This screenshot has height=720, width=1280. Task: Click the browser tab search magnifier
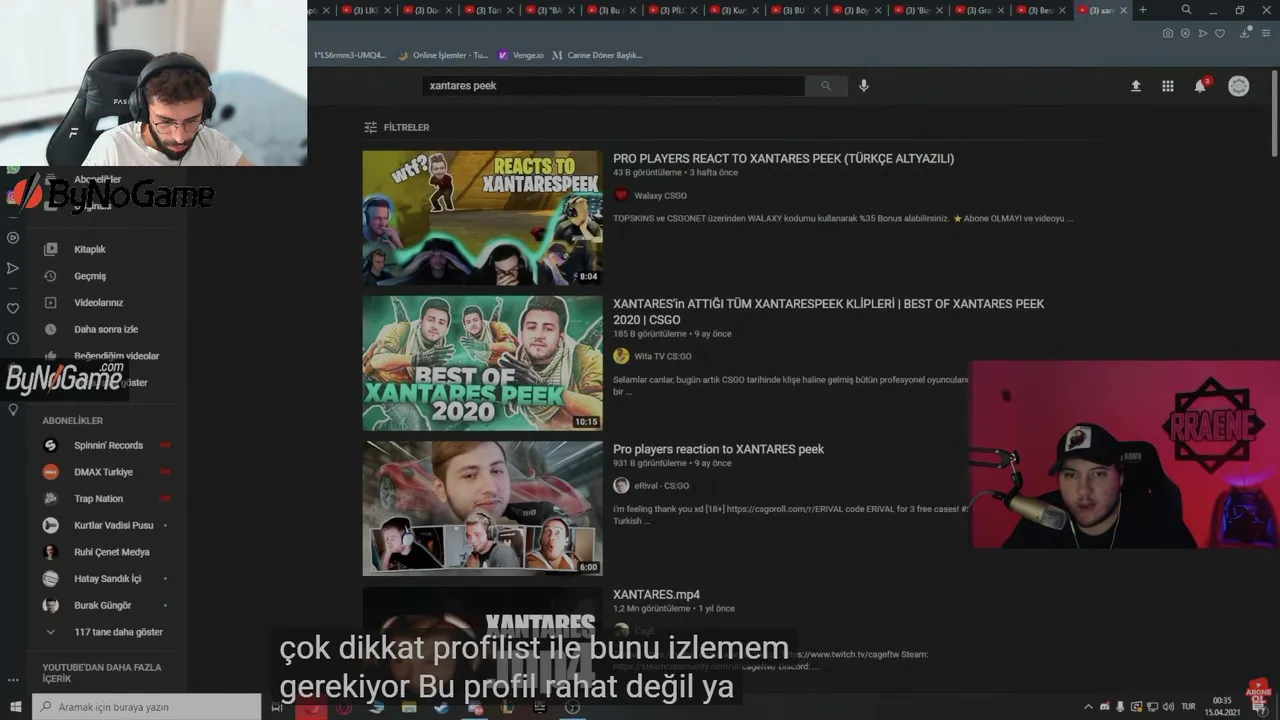pyautogui.click(x=1186, y=10)
